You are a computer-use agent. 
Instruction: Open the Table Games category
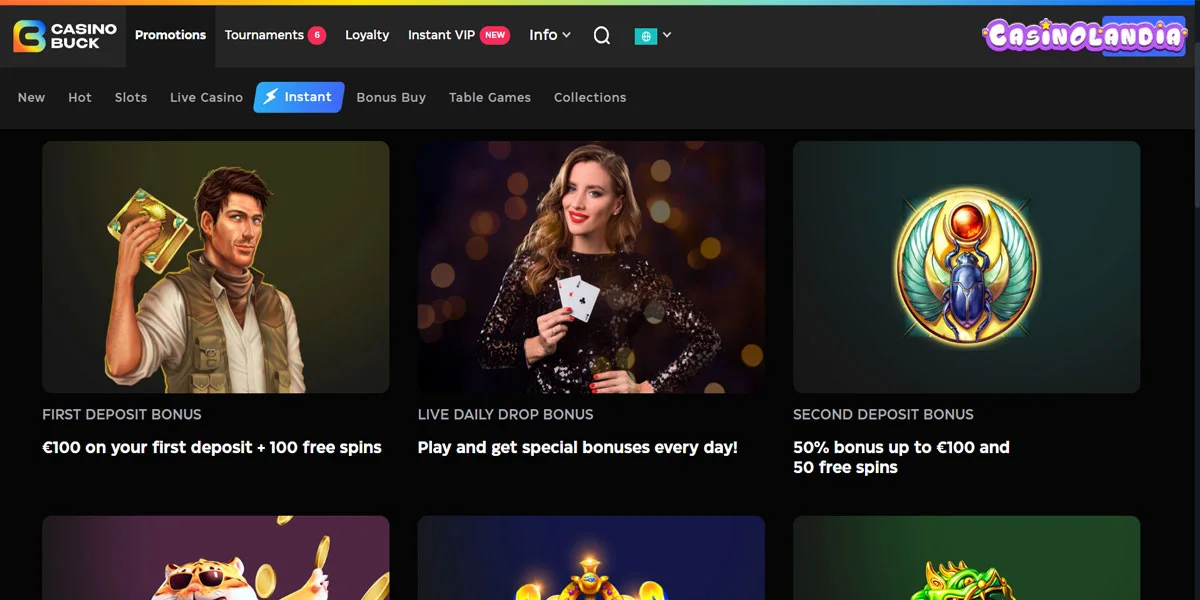[490, 97]
